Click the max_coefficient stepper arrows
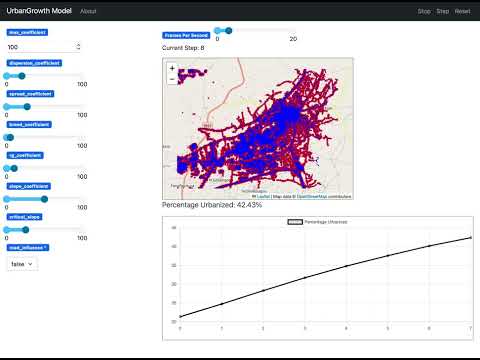The image size is (480, 360). coord(78,46)
